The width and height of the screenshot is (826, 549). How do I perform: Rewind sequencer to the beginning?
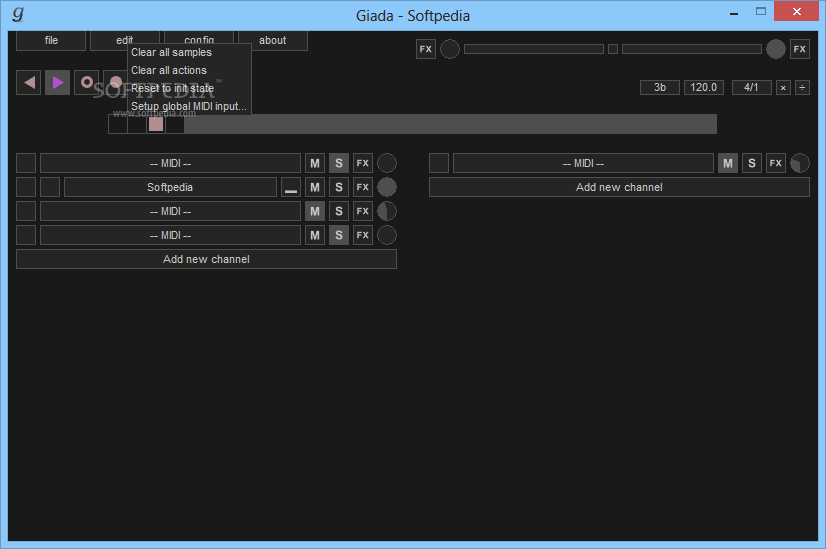tap(29, 83)
